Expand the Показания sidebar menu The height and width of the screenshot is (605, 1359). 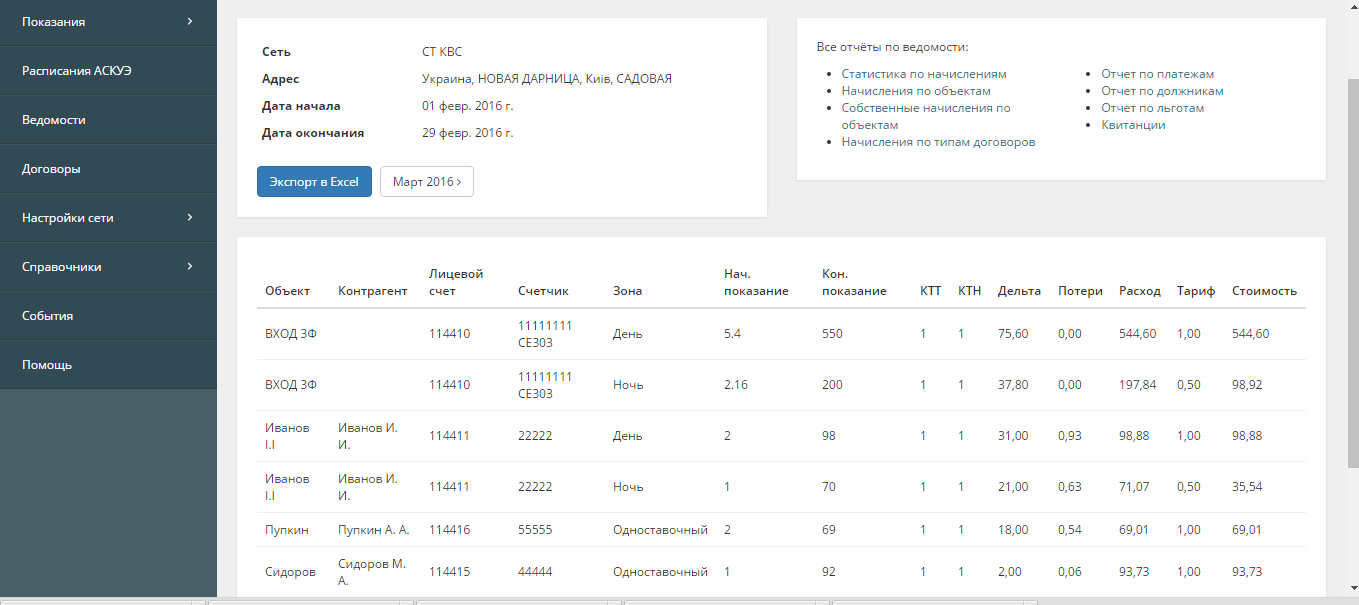coord(108,21)
